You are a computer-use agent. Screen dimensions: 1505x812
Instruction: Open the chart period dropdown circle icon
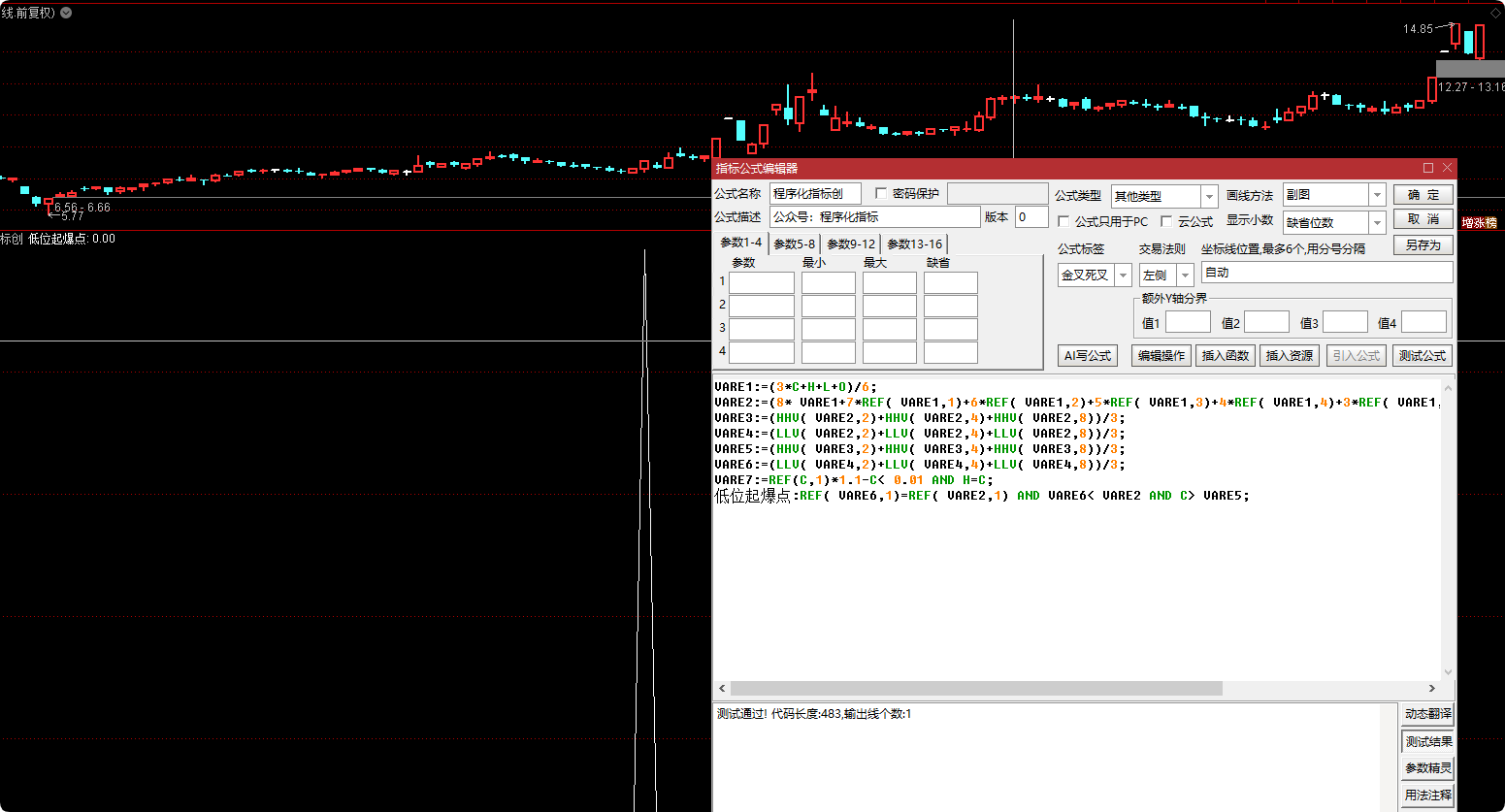tap(66, 13)
